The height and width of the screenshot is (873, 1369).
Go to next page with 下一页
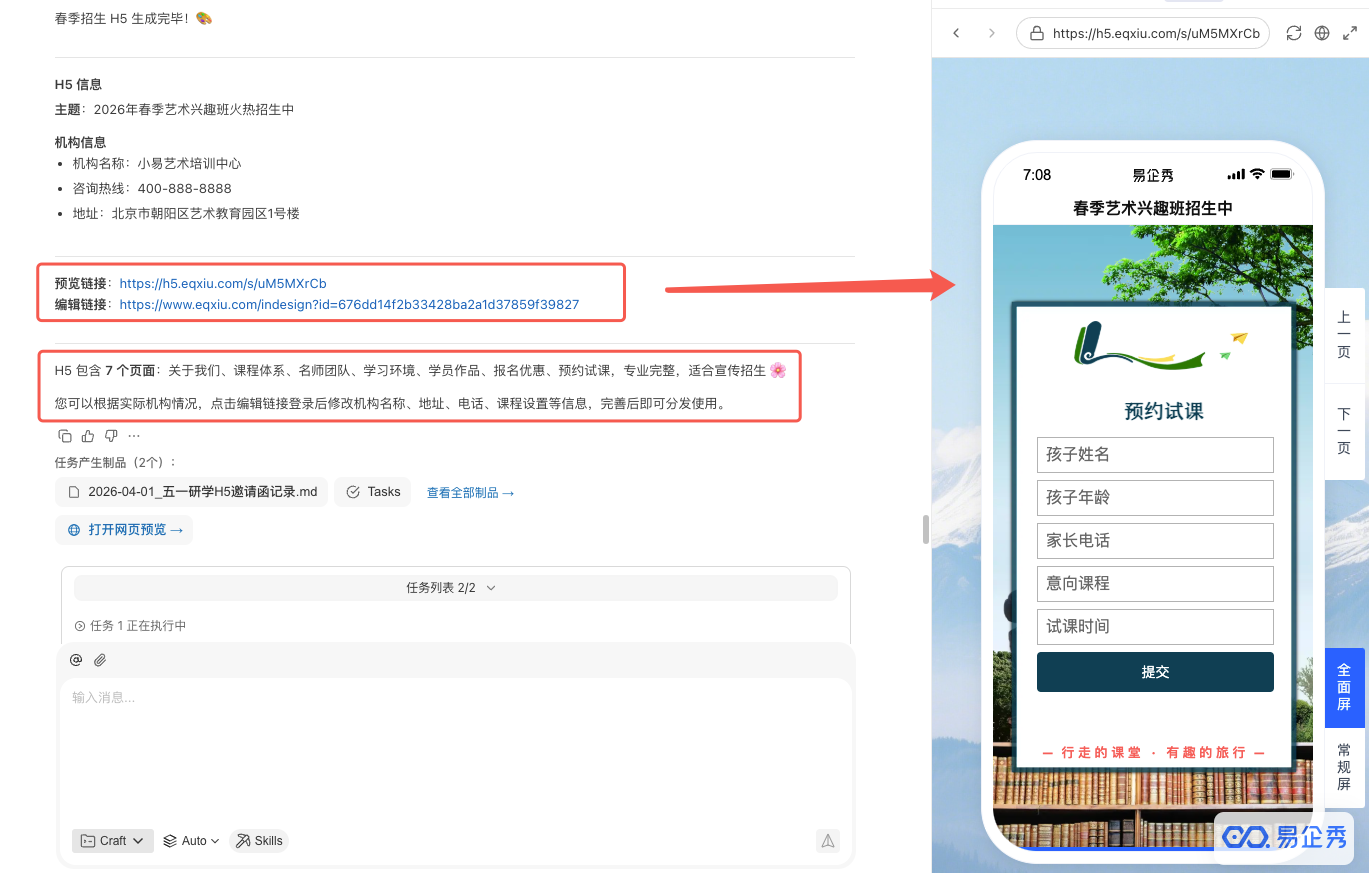(1344, 431)
